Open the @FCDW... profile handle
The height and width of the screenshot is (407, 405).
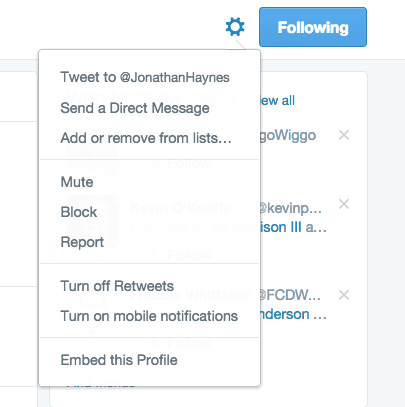point(289,295)
